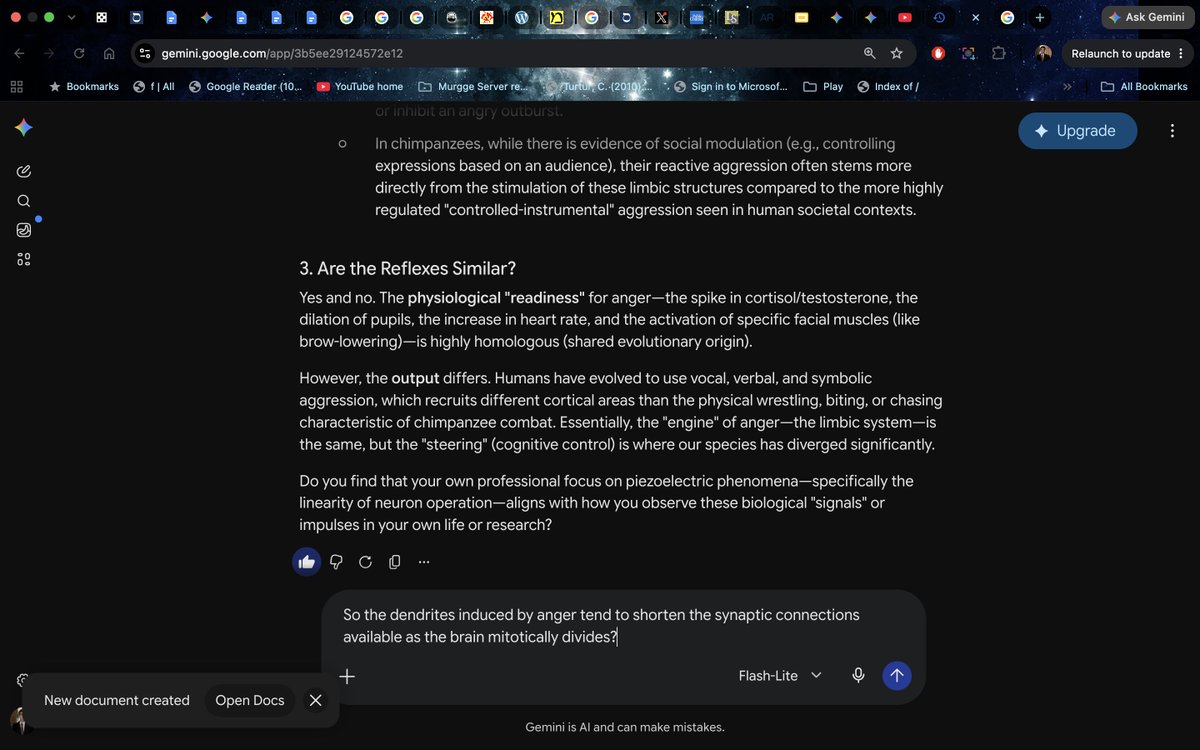
Task: Switch to the history clock tab
Action: click(938, 17)
